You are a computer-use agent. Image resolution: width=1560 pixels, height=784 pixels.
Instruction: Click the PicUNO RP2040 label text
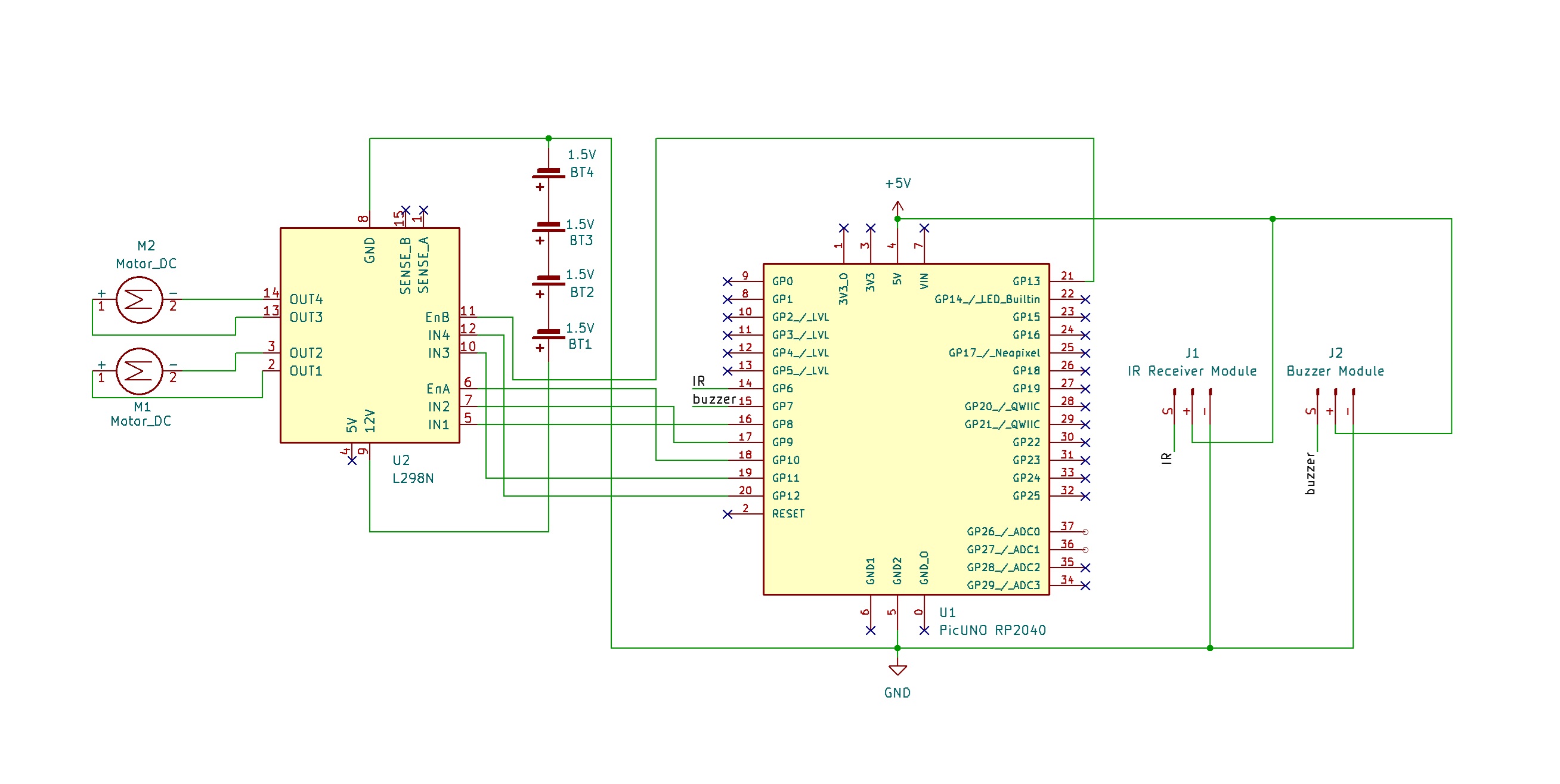coord(992,630)
